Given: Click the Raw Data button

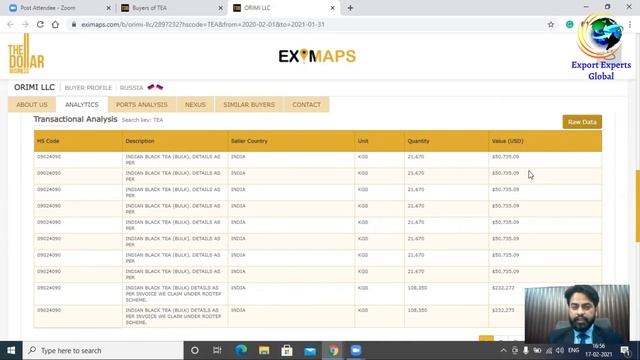Looking at the screenshot, I should [582, 122].
